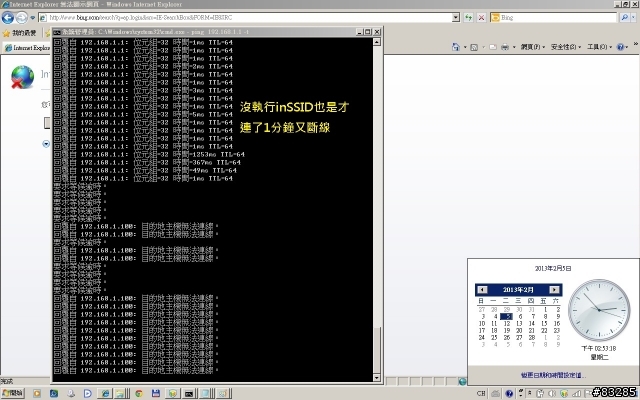Select day 28 in the calendar

click(x=531, y=337)
